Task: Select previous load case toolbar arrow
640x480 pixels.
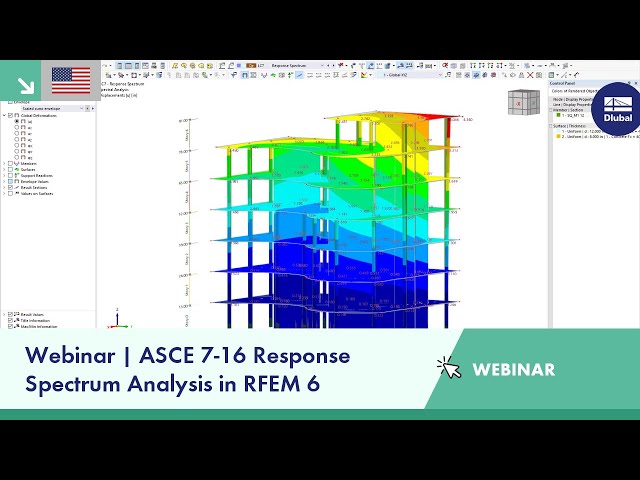Action: tap(328, 65)
